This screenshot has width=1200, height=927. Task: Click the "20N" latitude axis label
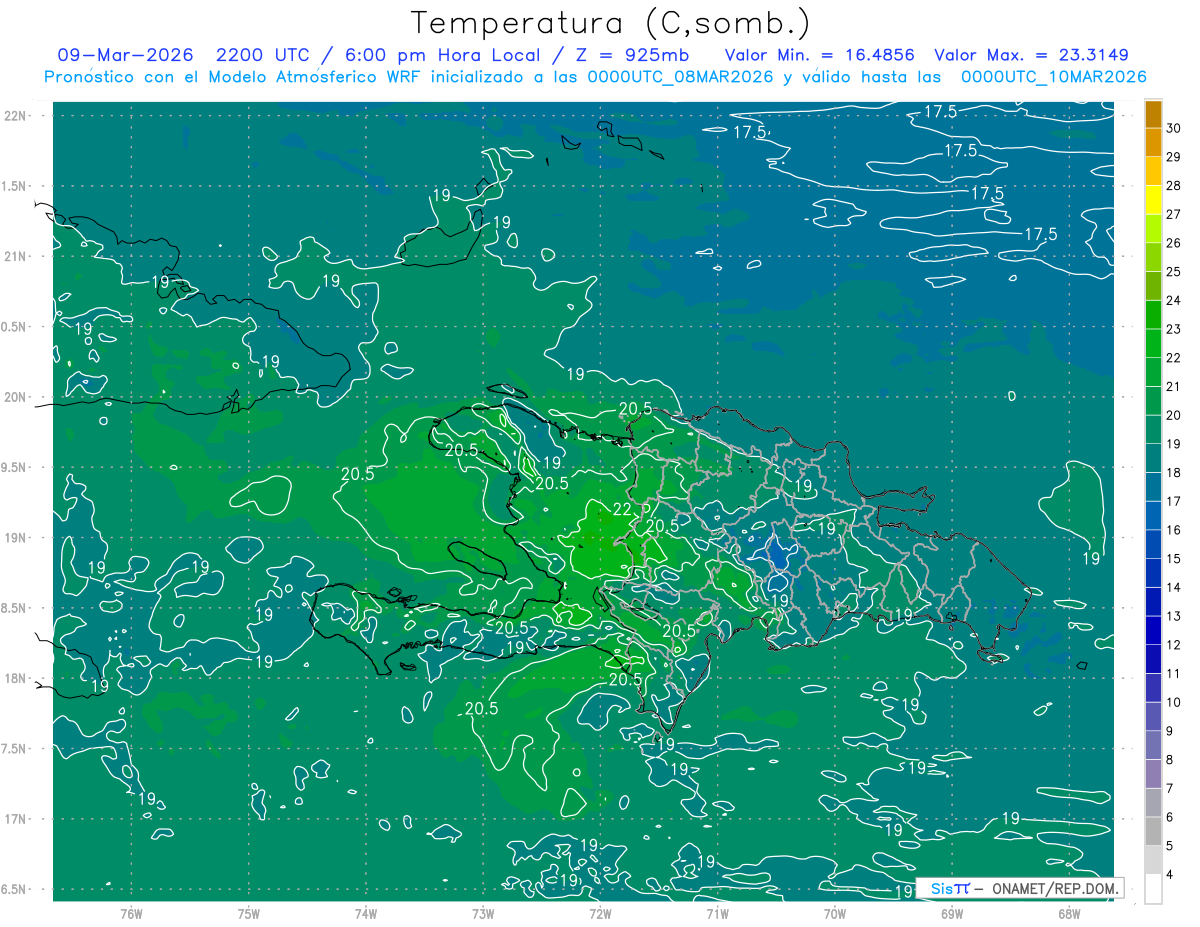click(13, 397)
